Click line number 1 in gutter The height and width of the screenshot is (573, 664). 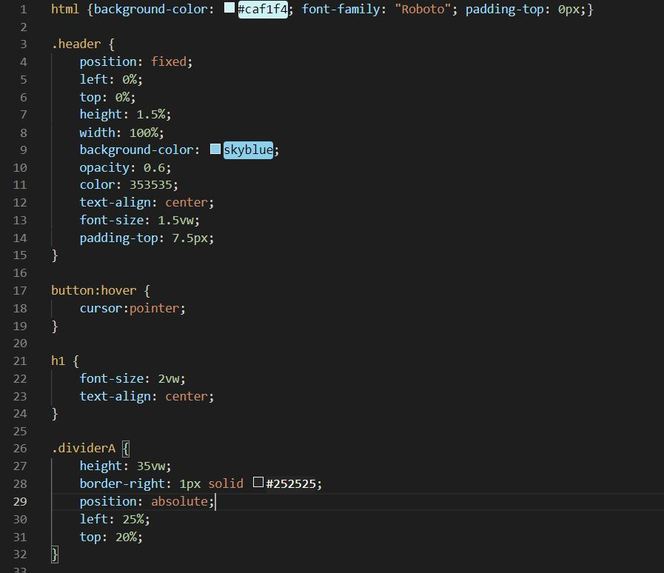(x=23, y=9)
